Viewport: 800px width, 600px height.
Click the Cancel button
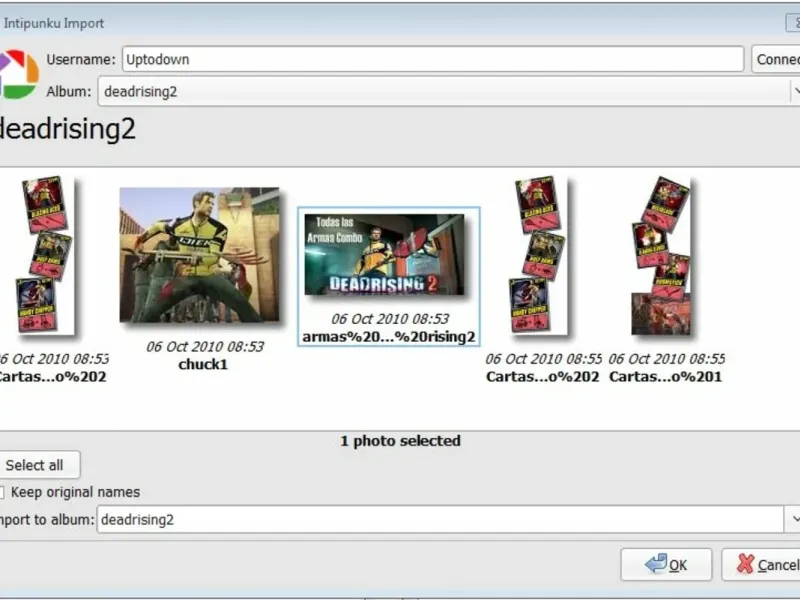(761, 564)
